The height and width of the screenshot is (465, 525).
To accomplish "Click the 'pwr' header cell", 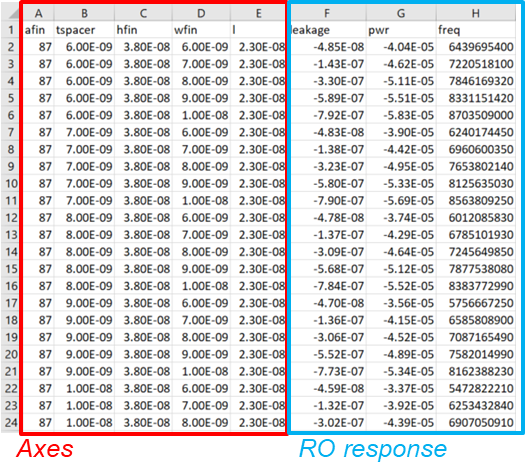I will coord(401,30).
